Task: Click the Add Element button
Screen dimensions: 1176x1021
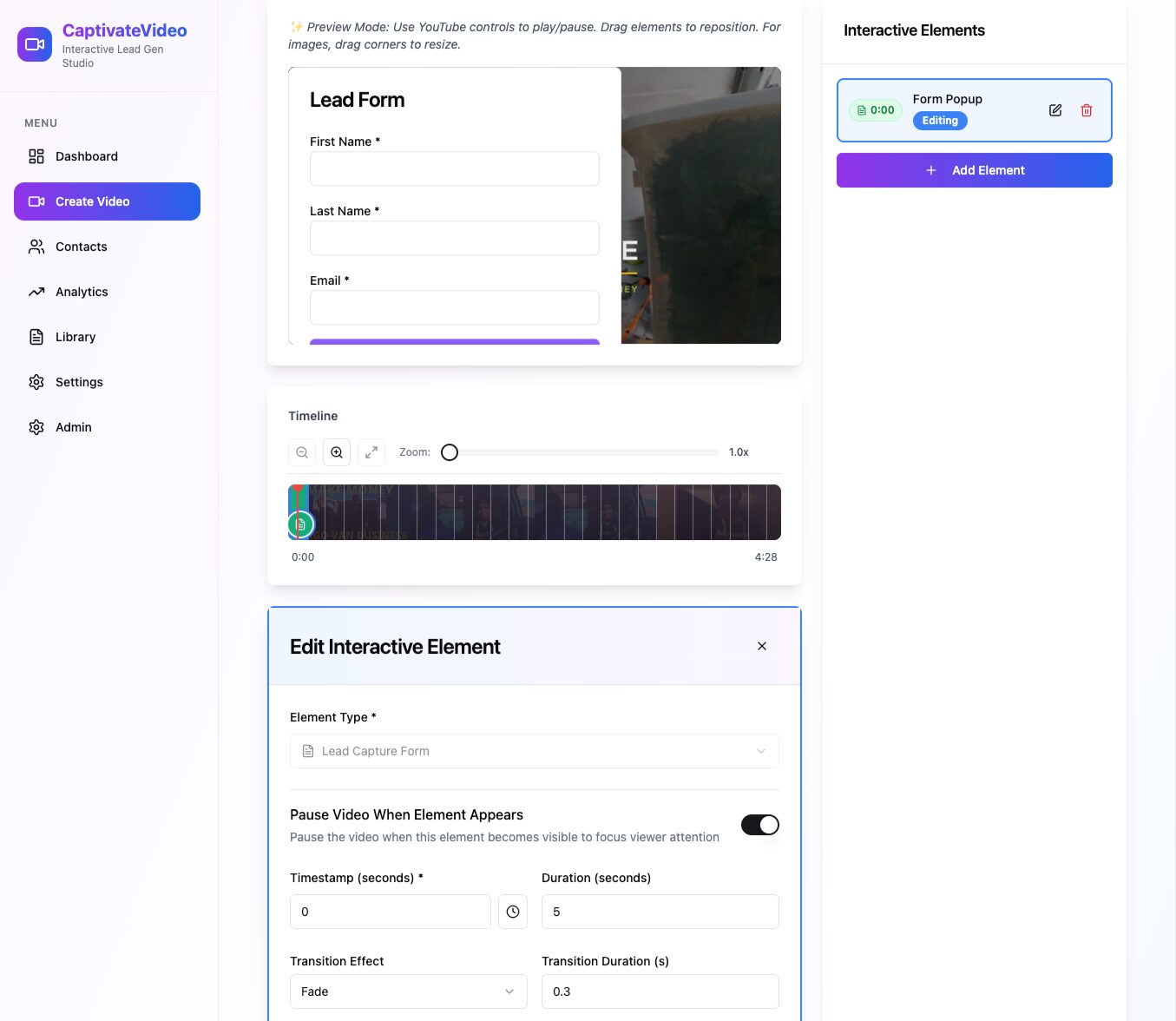Action: [974, 170]
